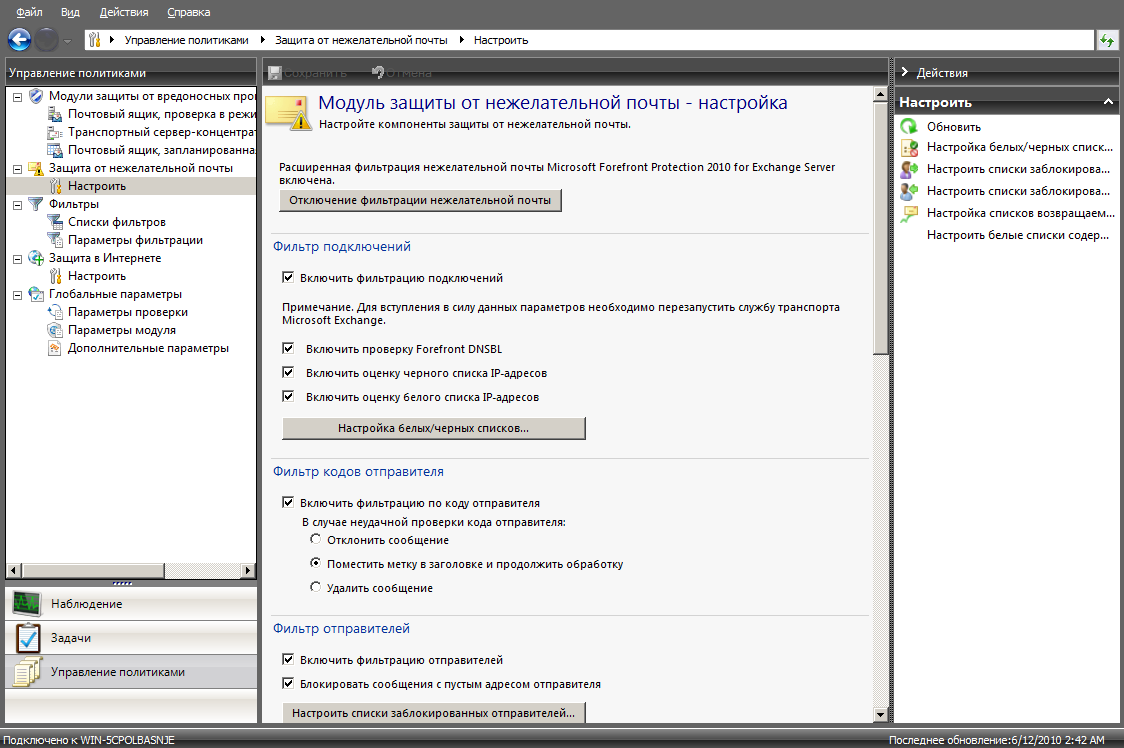Open the Задачи tasks section icon
Screen dimensions: 1124x748
pyautogui.click(x=27, y=638)
